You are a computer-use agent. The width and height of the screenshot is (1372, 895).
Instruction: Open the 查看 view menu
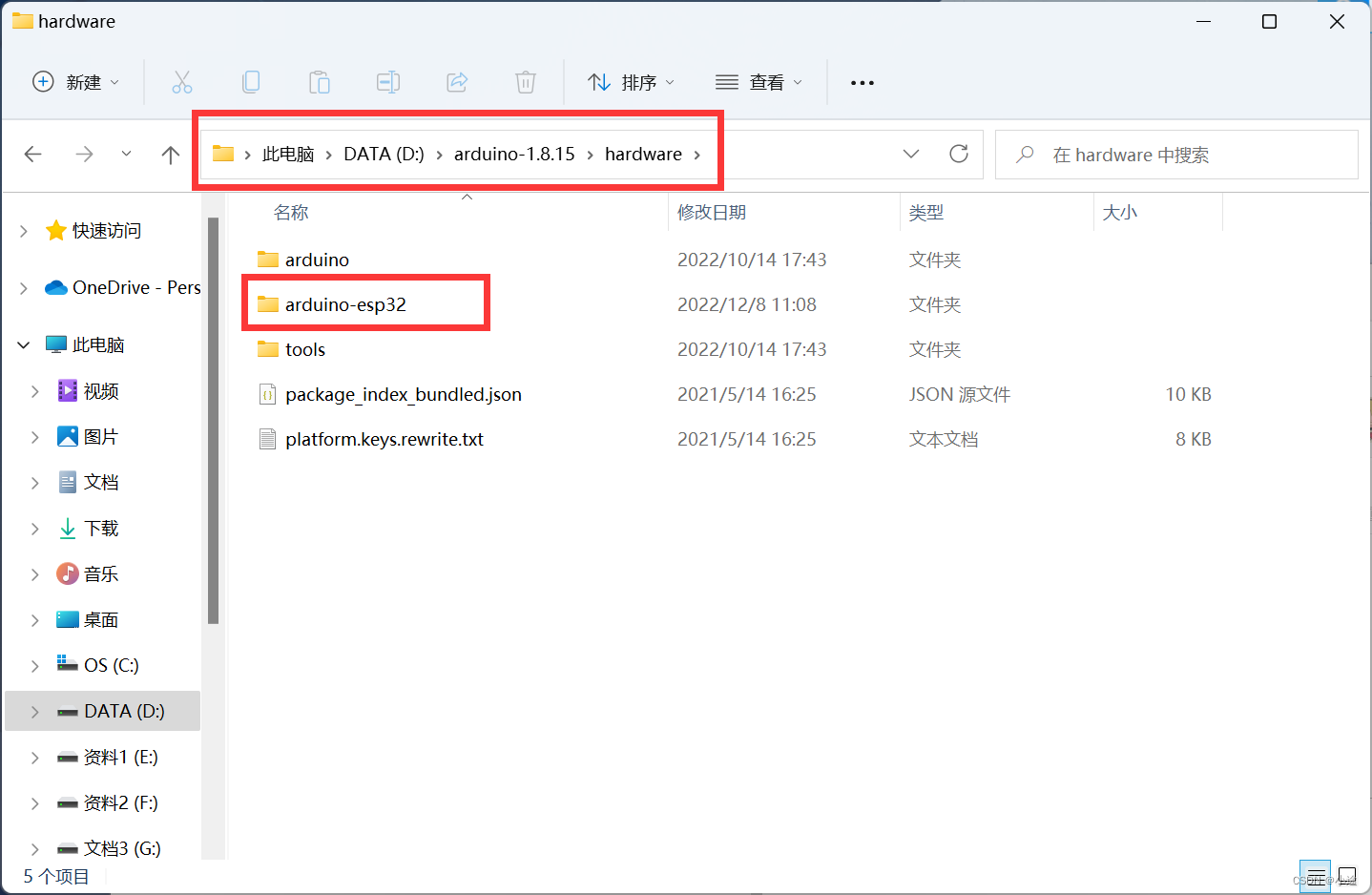[x=759, y=82]
